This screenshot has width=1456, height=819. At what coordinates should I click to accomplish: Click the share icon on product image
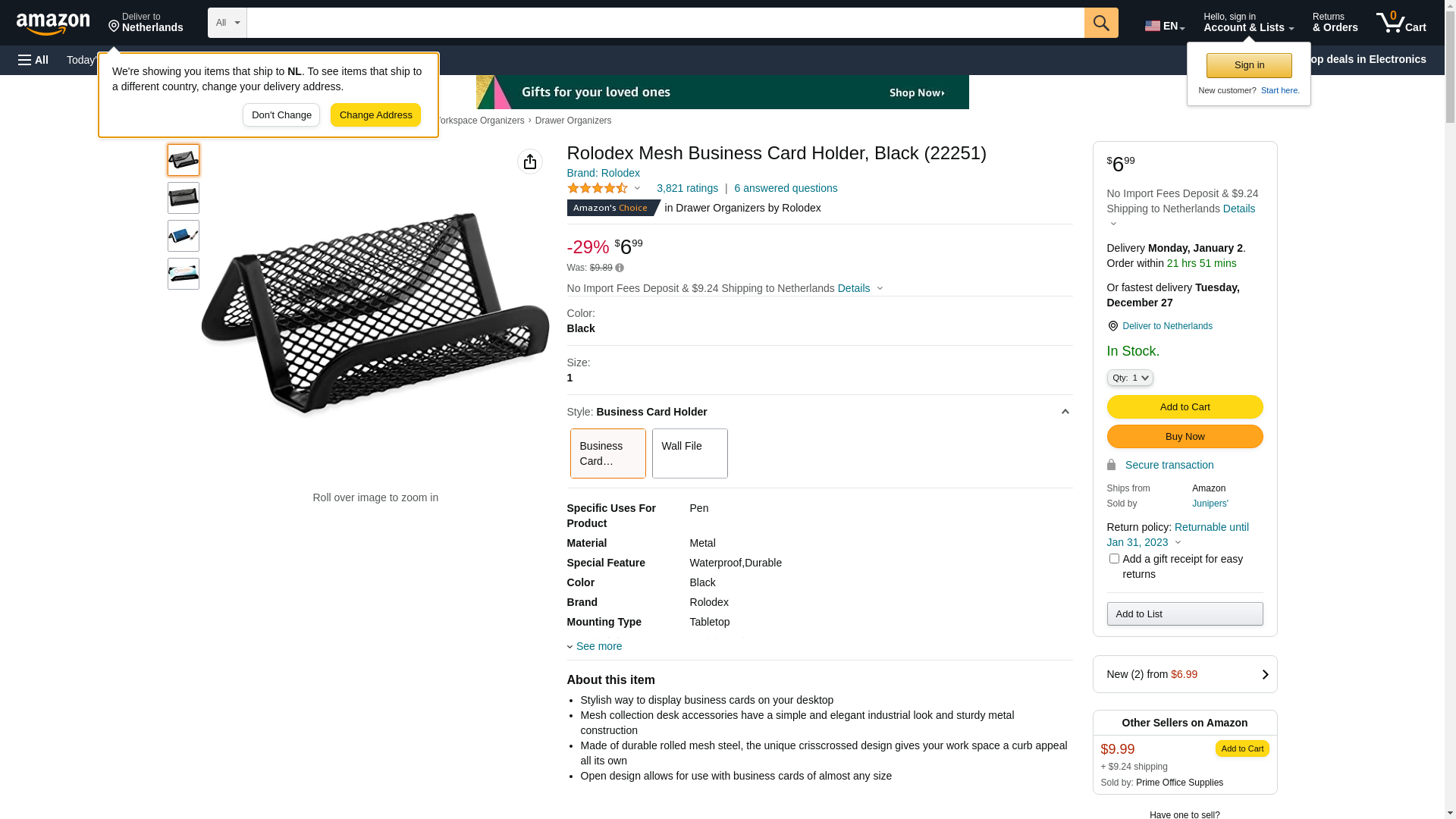coord(530,162)
